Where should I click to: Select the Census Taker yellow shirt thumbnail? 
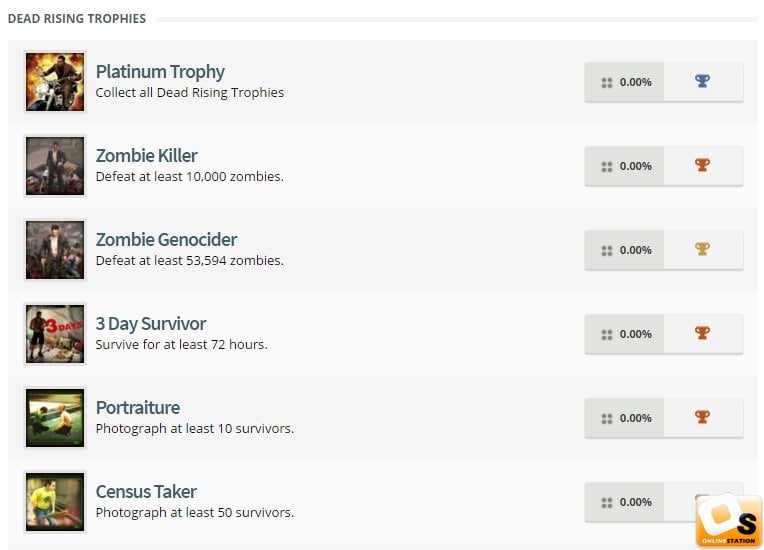pos(55,502)
